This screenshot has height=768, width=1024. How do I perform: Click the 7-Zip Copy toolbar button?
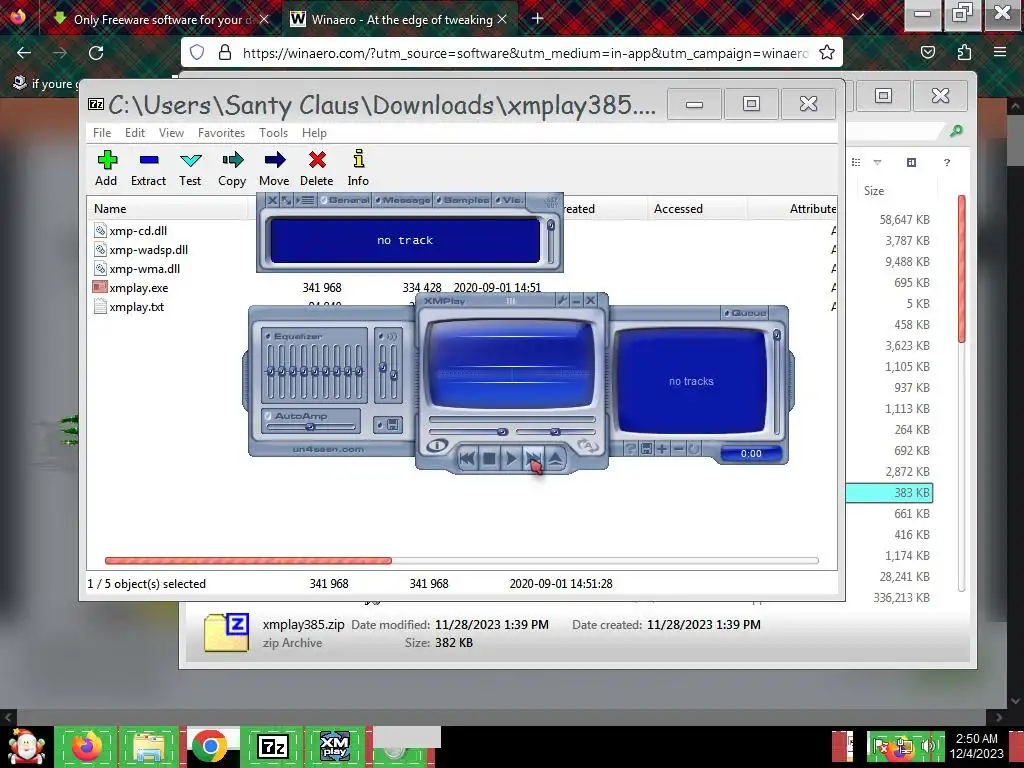click(x=232, y=168)
